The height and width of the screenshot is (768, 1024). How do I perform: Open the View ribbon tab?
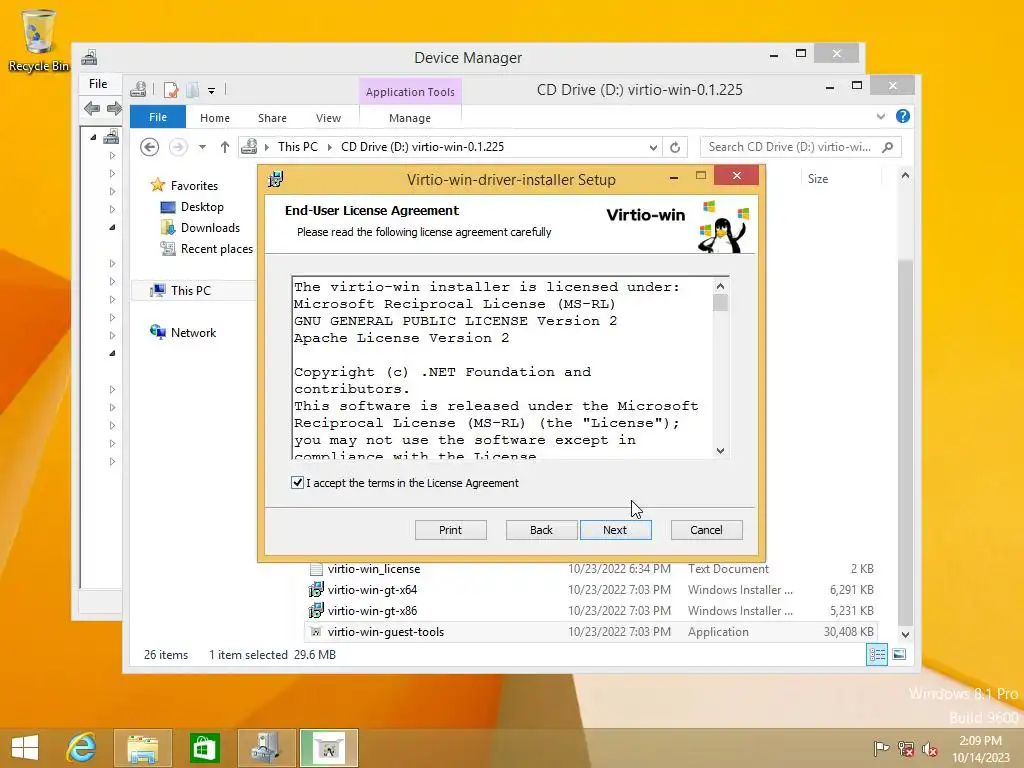328,118
